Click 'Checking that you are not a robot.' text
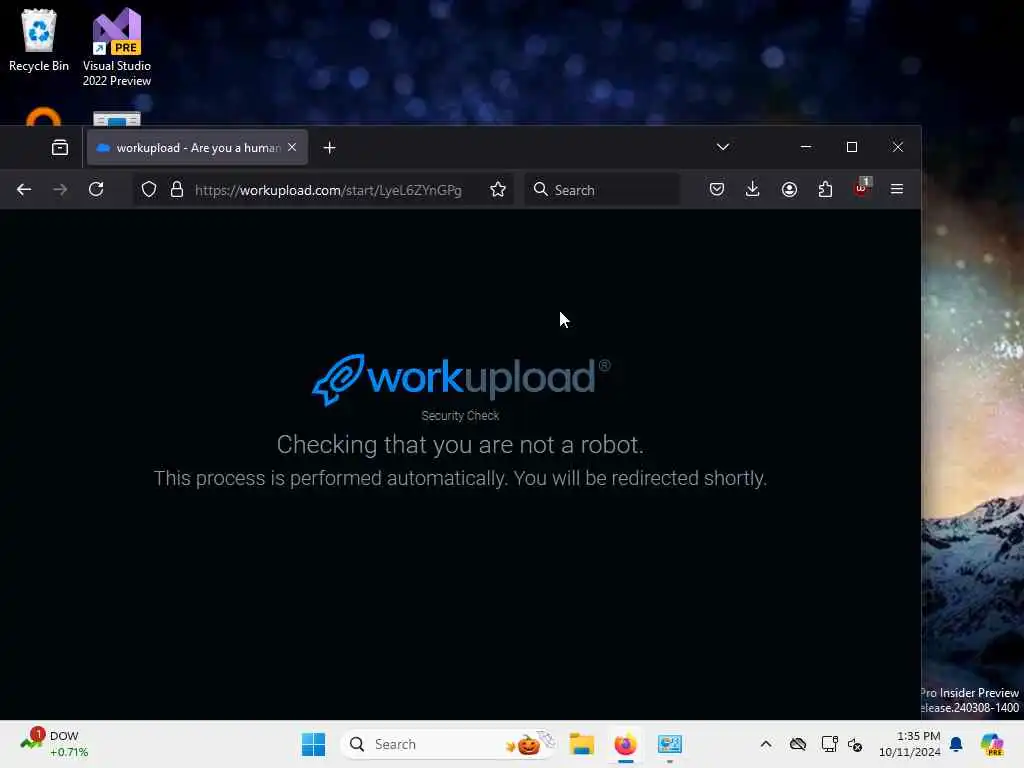 [460, 445]
